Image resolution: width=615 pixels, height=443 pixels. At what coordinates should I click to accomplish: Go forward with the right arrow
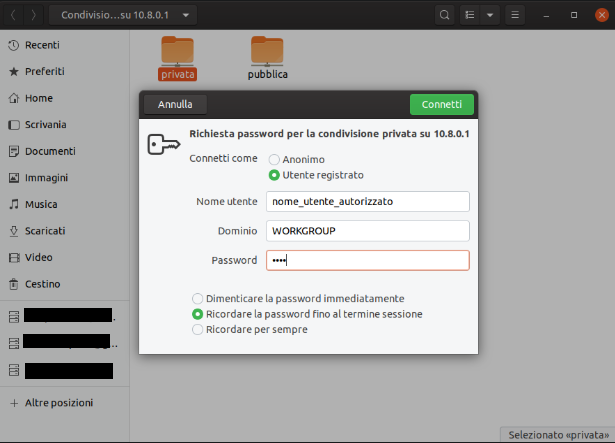pos(34,15)
